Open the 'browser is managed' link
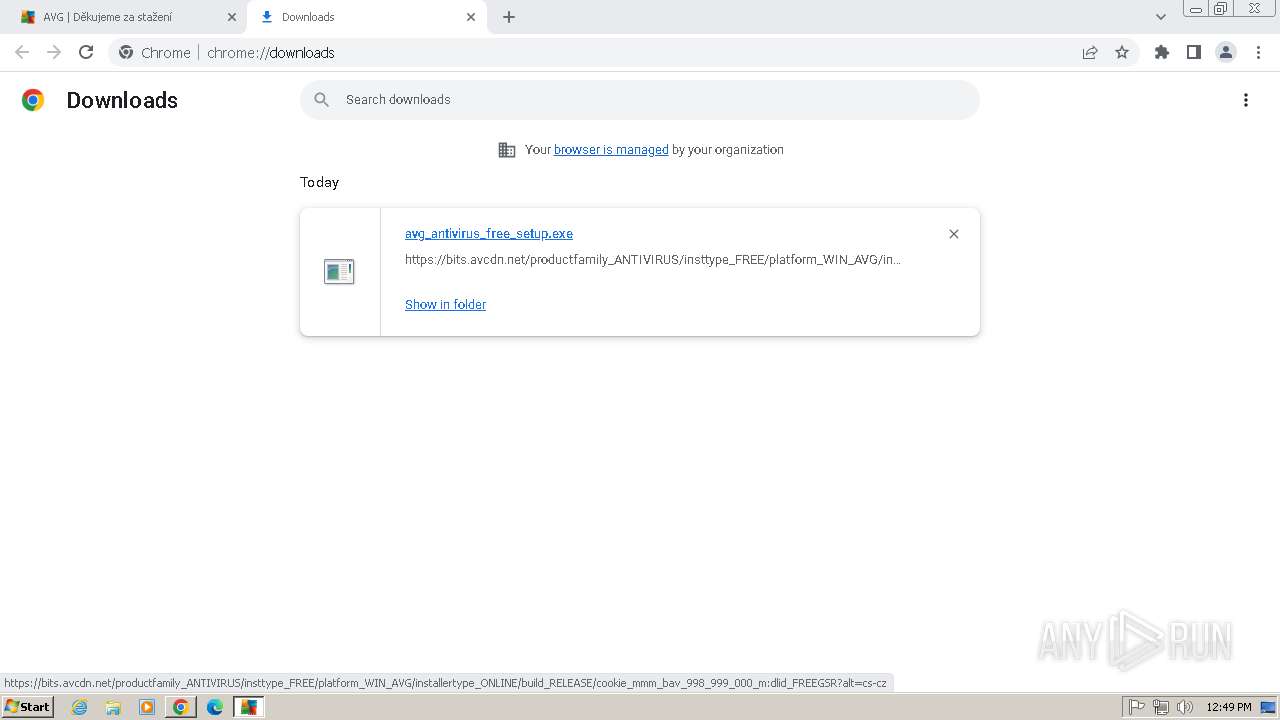 coord(611,150)
